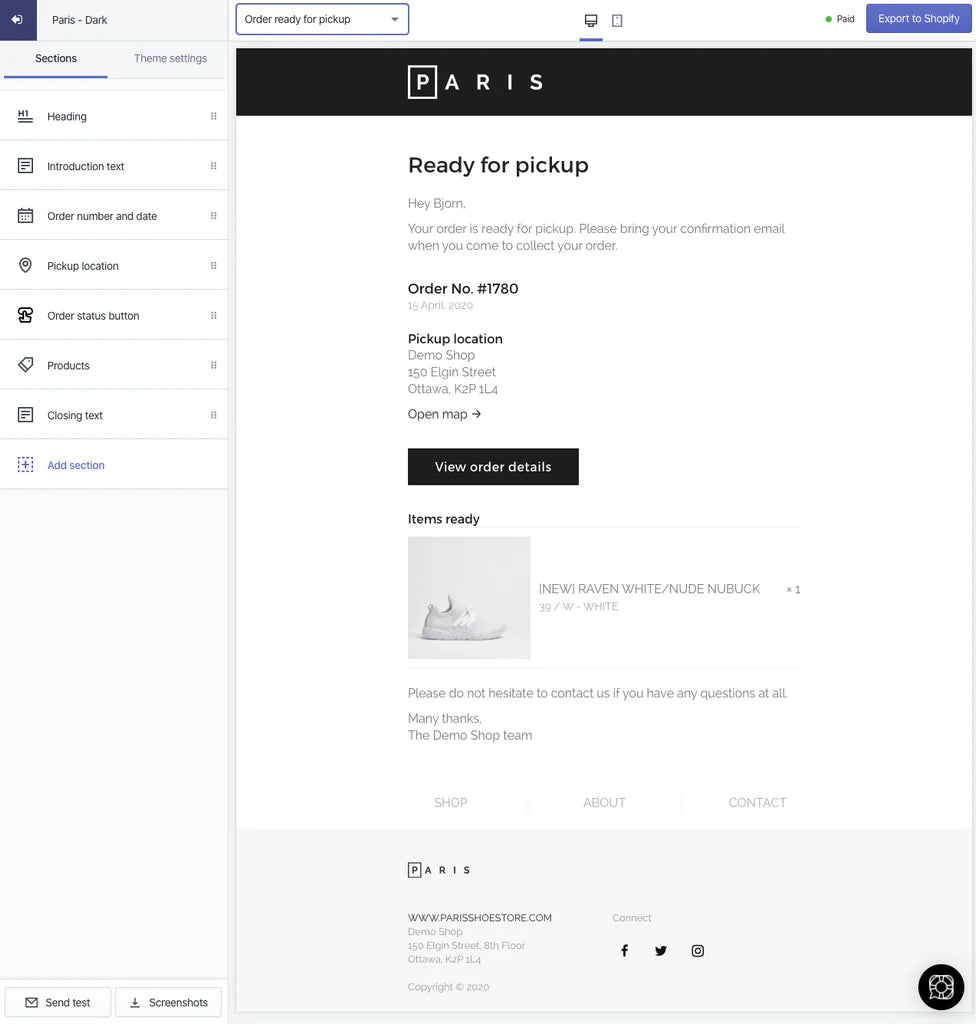976x1024 pixels.
Task: Click the Export to Shopify button
Action: [918, 18]
